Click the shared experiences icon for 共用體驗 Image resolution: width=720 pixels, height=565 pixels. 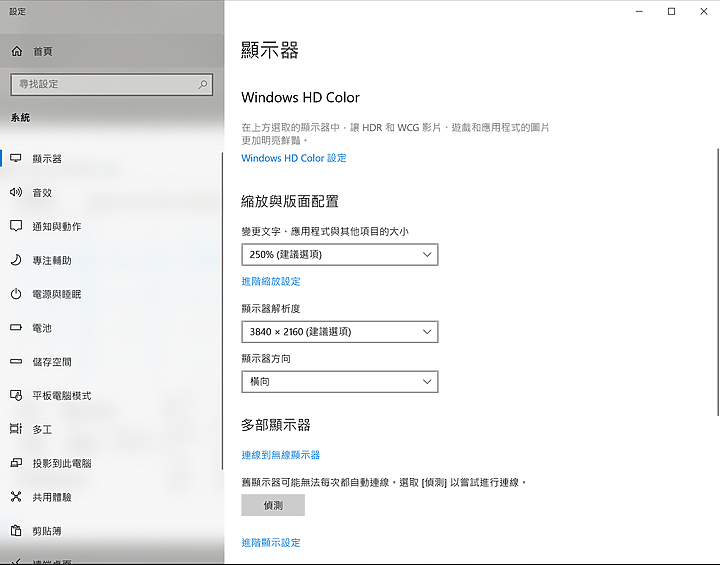pos(16,497)
